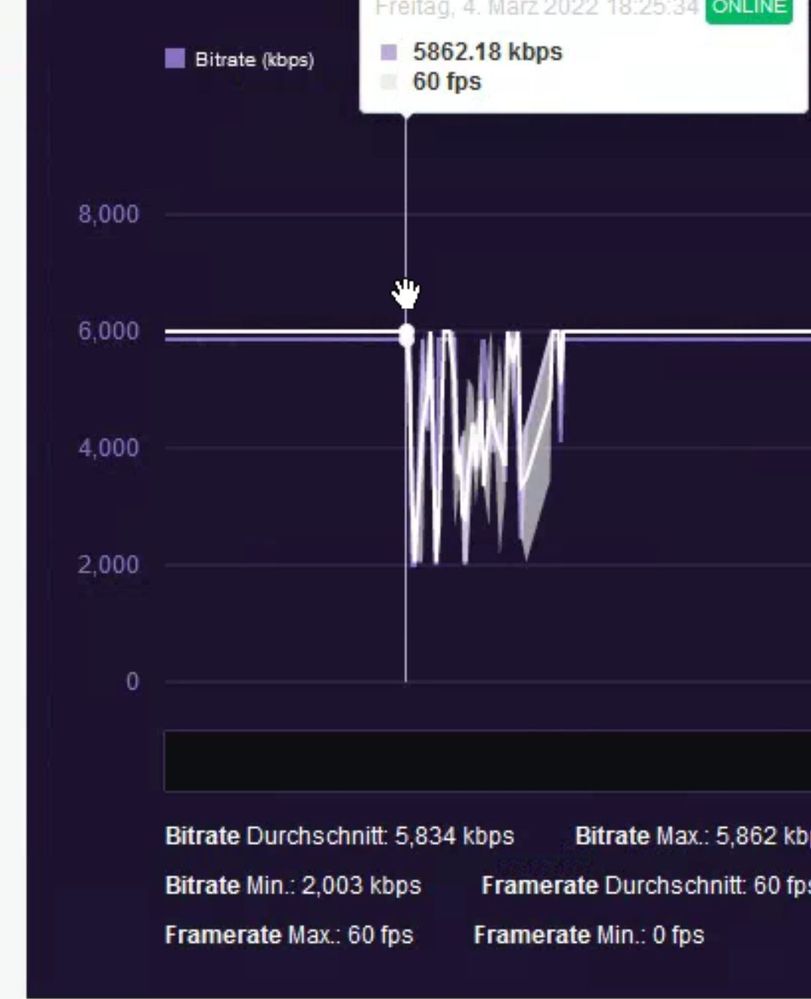The height and width of the screenshot is (999, 811).
Task: Click the Framerate Durchschnitt 60 fps stat
Action: pos(646,886)
